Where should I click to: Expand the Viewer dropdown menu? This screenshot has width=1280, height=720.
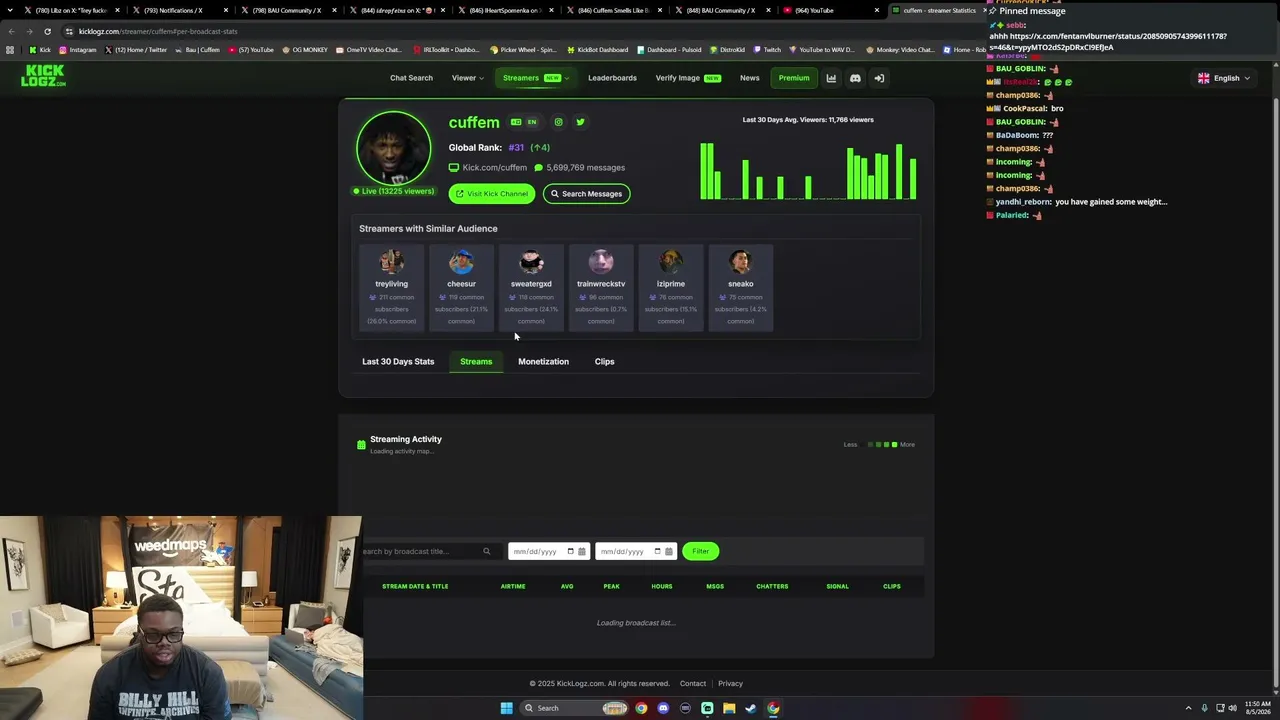(467, 78)
